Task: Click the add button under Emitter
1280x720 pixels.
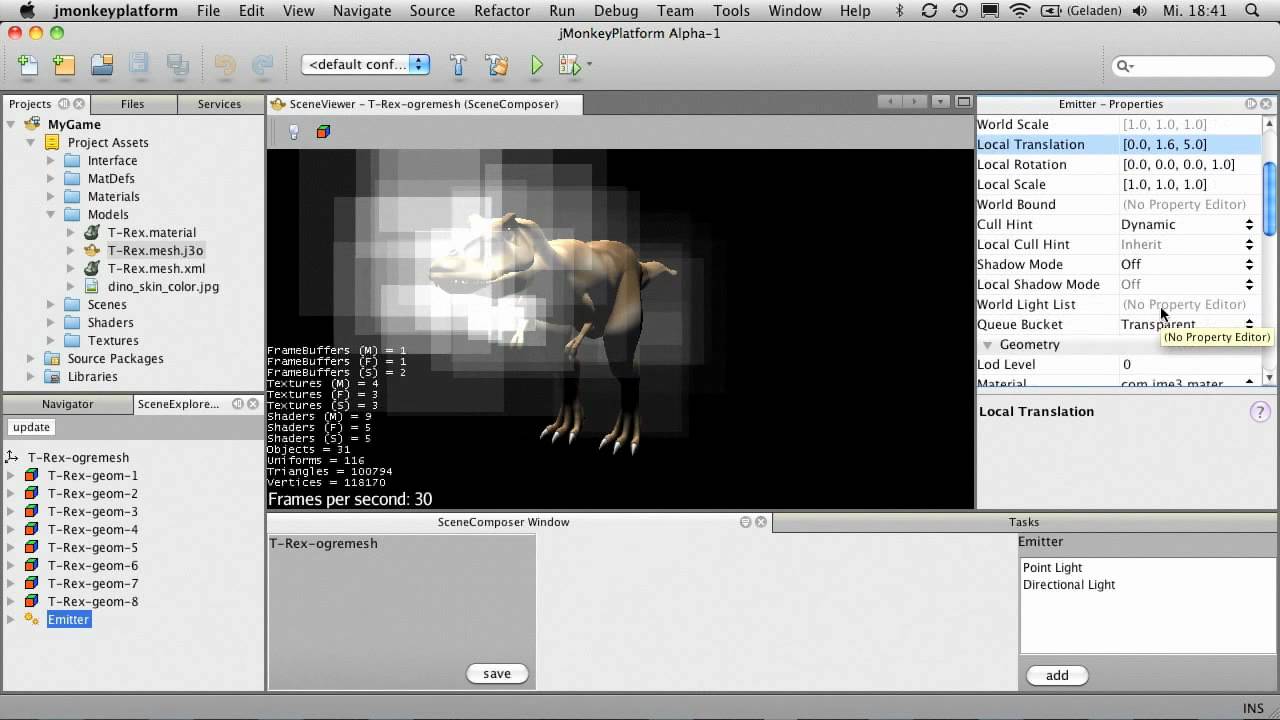Action: tap(1057, 676)
